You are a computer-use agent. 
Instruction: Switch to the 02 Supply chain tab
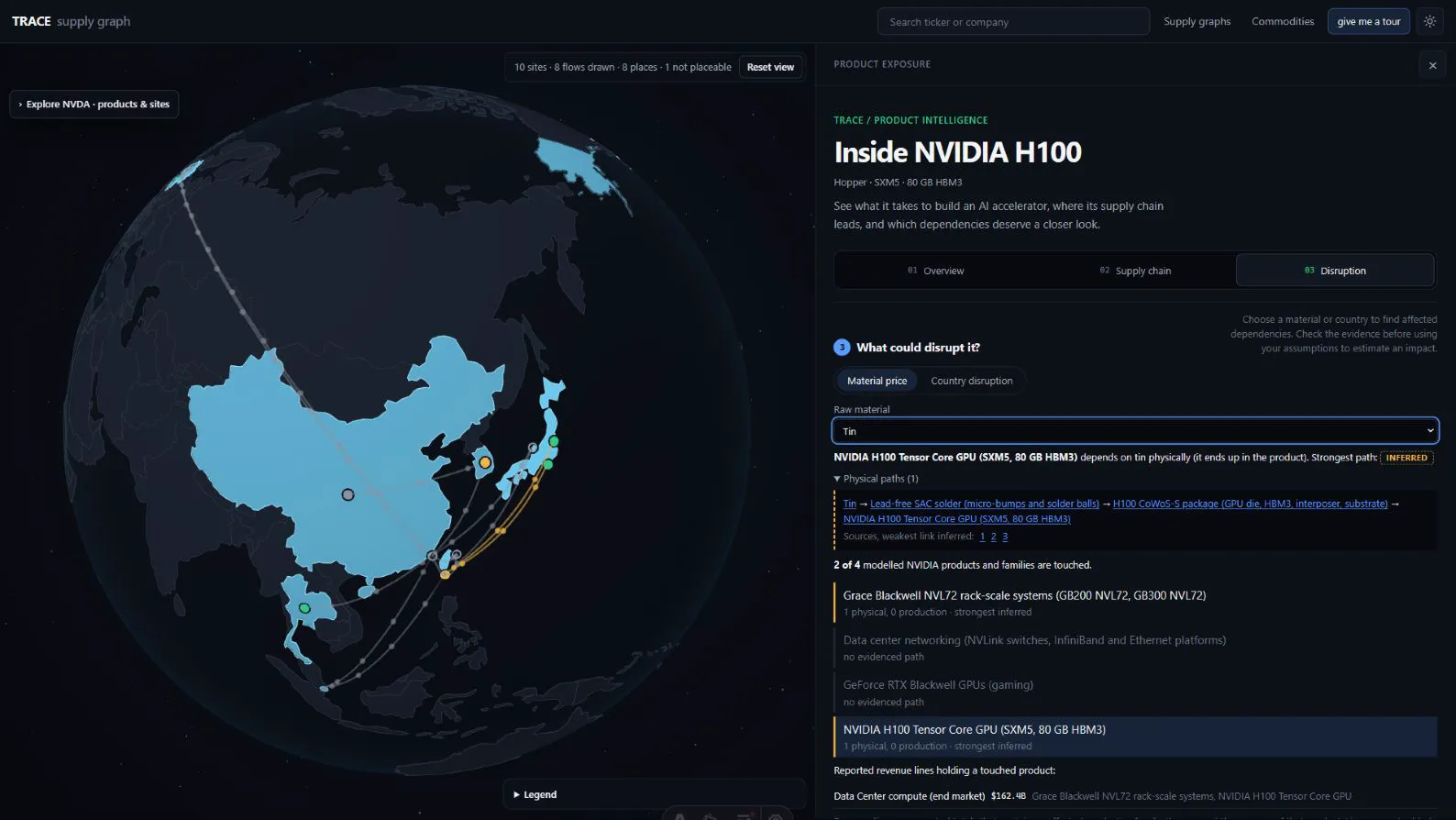pos(1135,271)
